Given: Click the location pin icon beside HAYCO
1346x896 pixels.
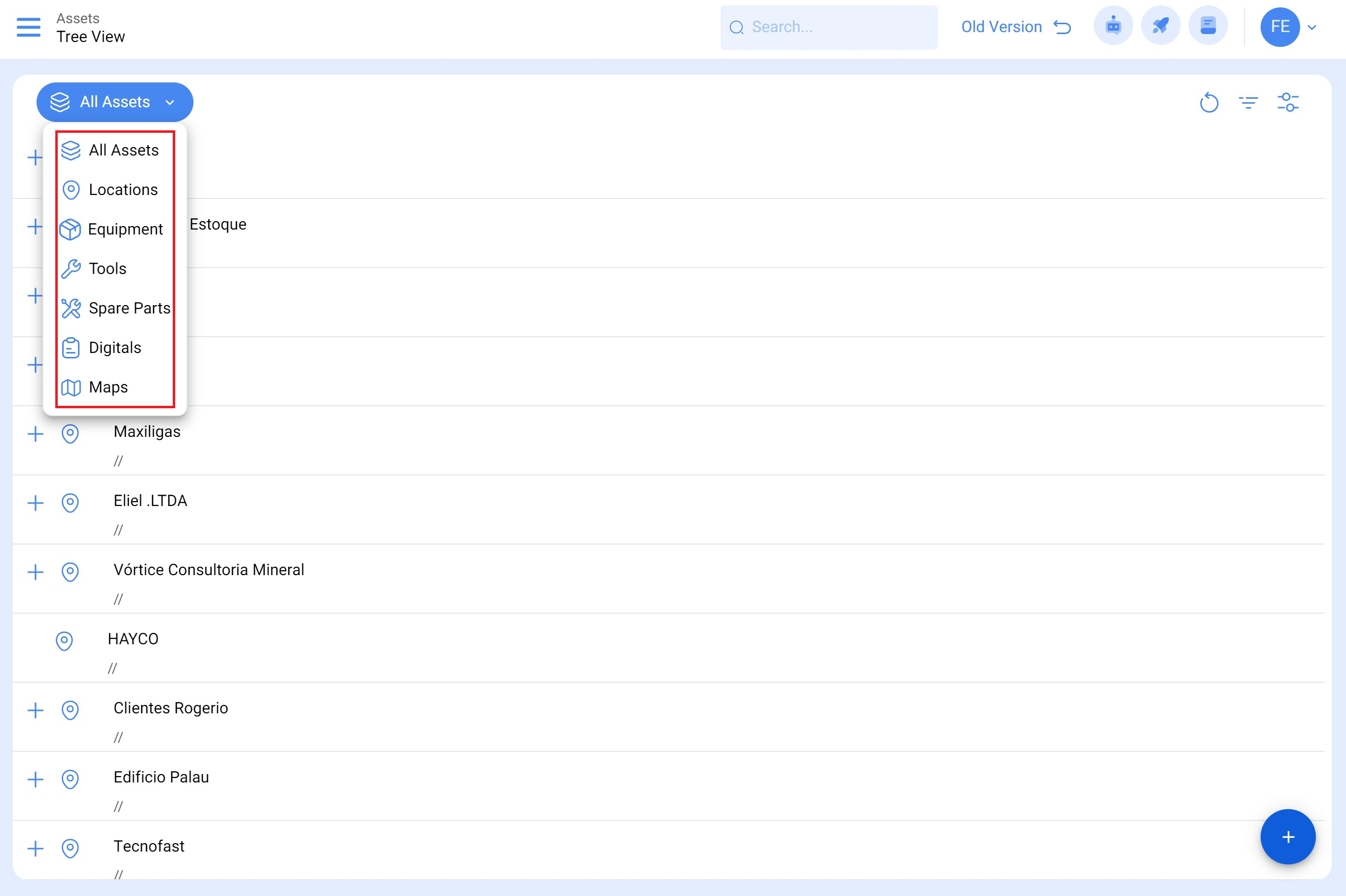Looking at the screenshot, I should tap(65, 641).
